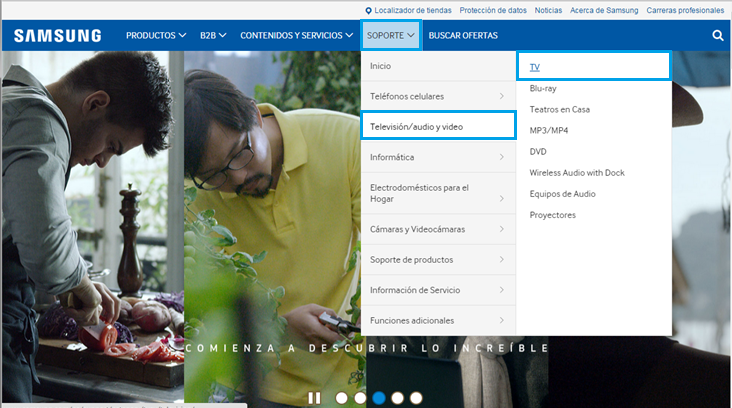Viewport: 732px width, 408px height.
Task: Open Acerca de Samsung link
Action: 604,10
